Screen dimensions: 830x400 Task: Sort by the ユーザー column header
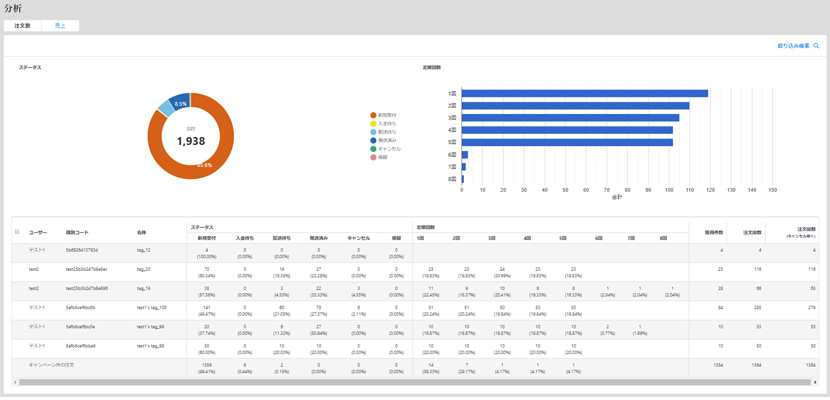pyautogui.click(x=37, y=232)
